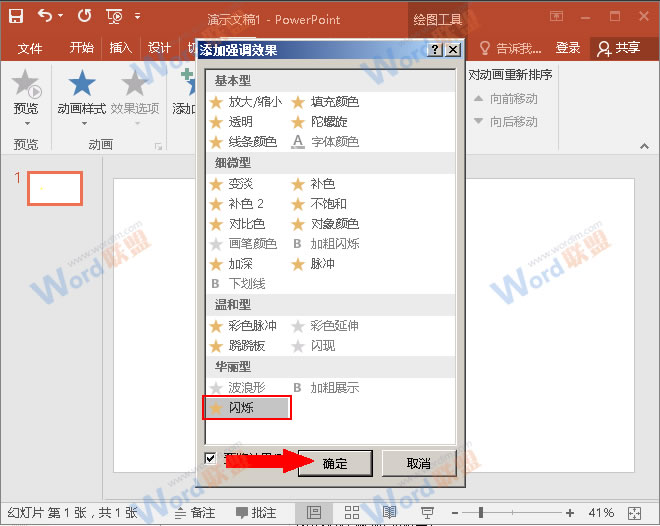660x526 pixels.
Task: Click the 确定 button
Action: tap(335, 463)
